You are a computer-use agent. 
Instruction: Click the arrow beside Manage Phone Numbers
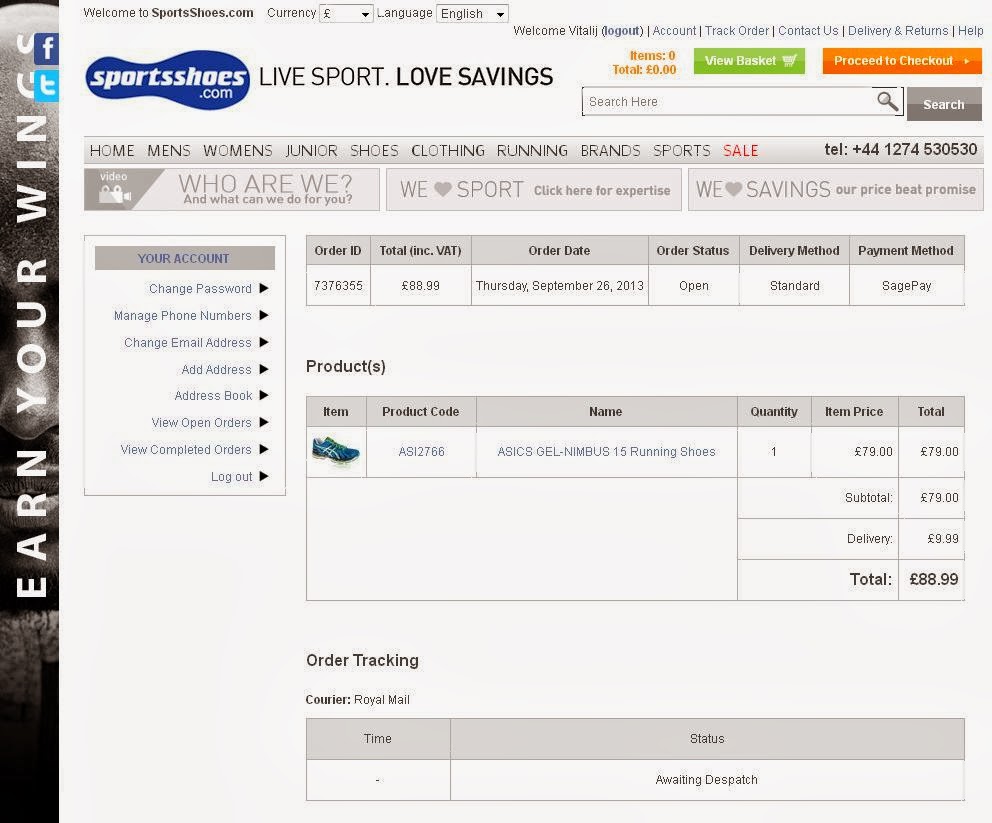coord(264,315)
